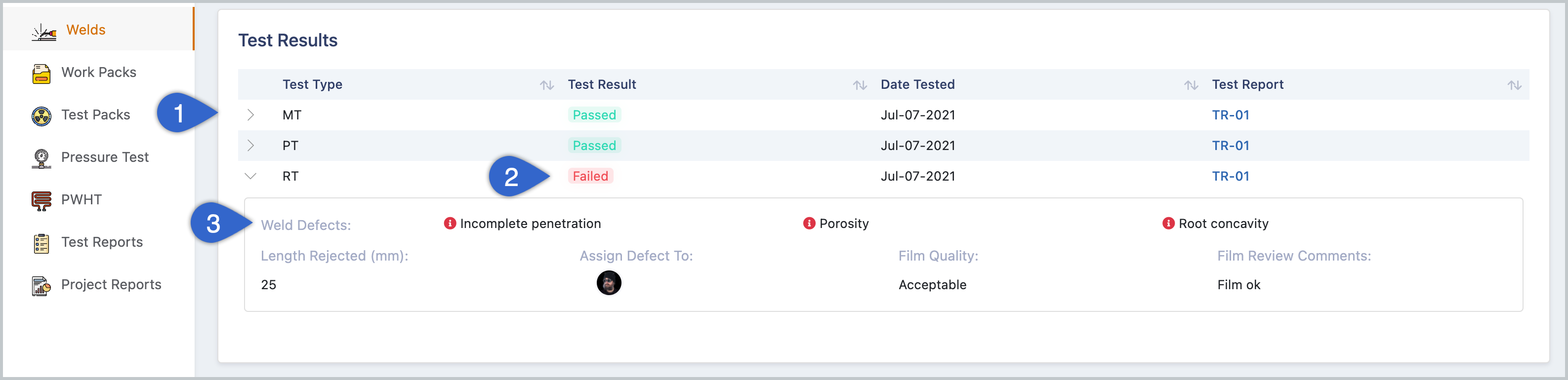This screenshot has width=1568, height=380.
Task: Click the Test Reports checklist icon
Action: coord(41,243)
